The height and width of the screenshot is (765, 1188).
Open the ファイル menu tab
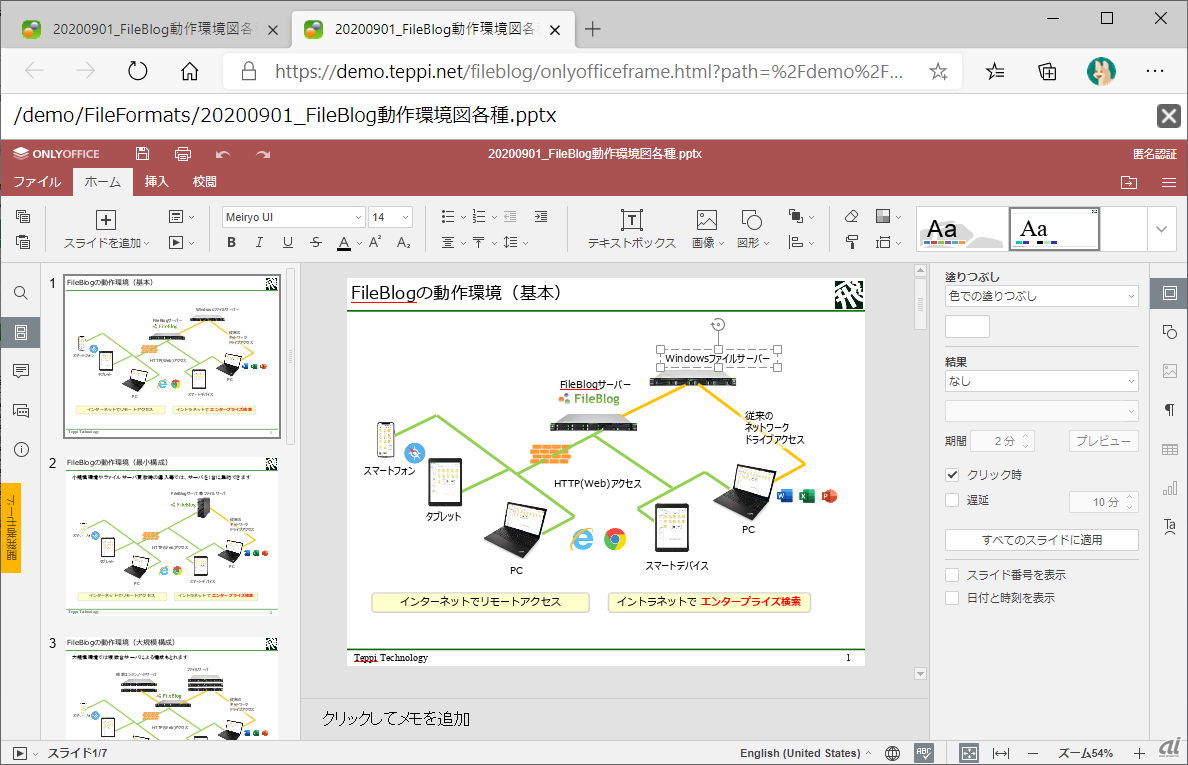37,182
